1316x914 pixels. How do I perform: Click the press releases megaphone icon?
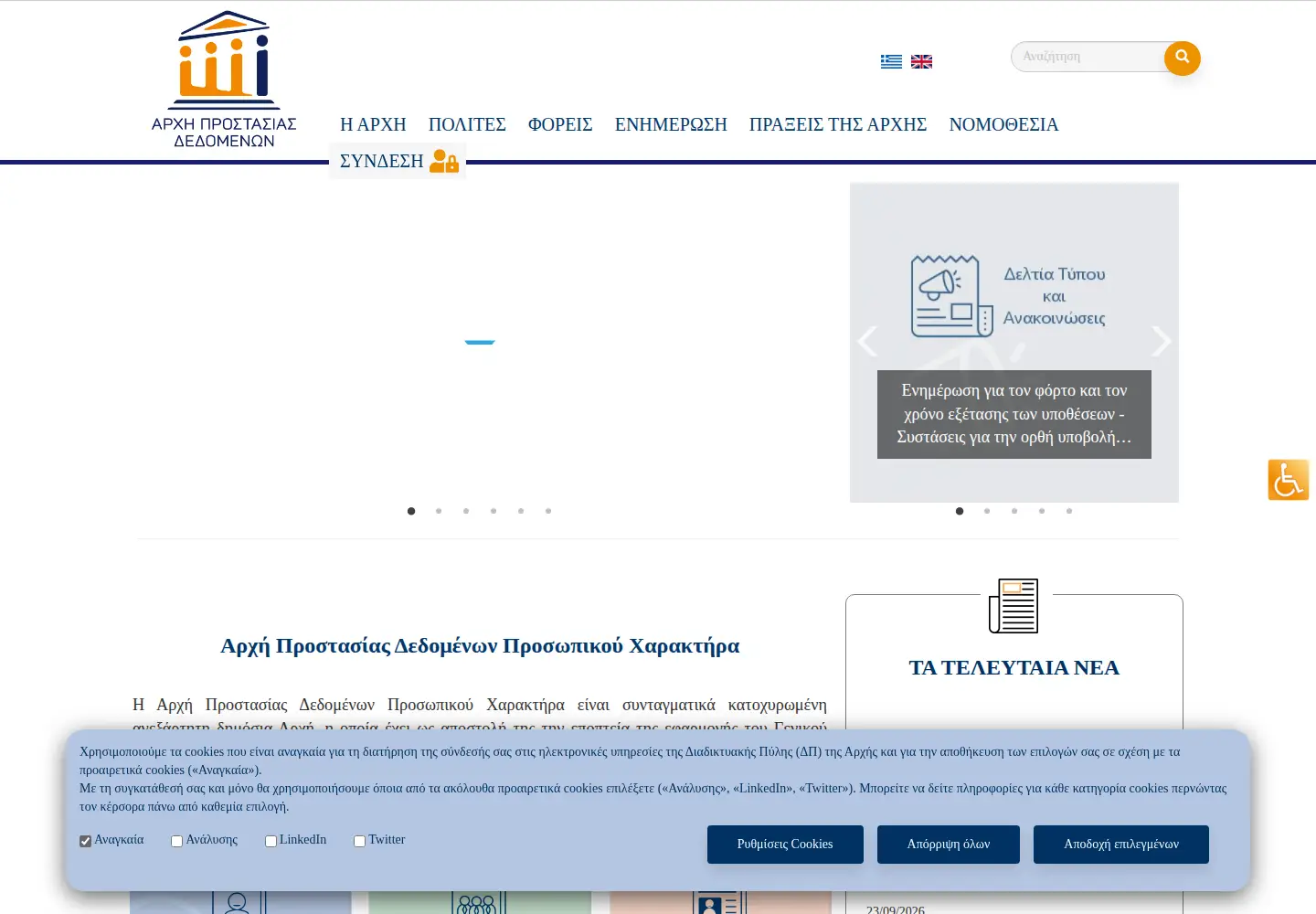pyautogui.click(x=951, y=296)
